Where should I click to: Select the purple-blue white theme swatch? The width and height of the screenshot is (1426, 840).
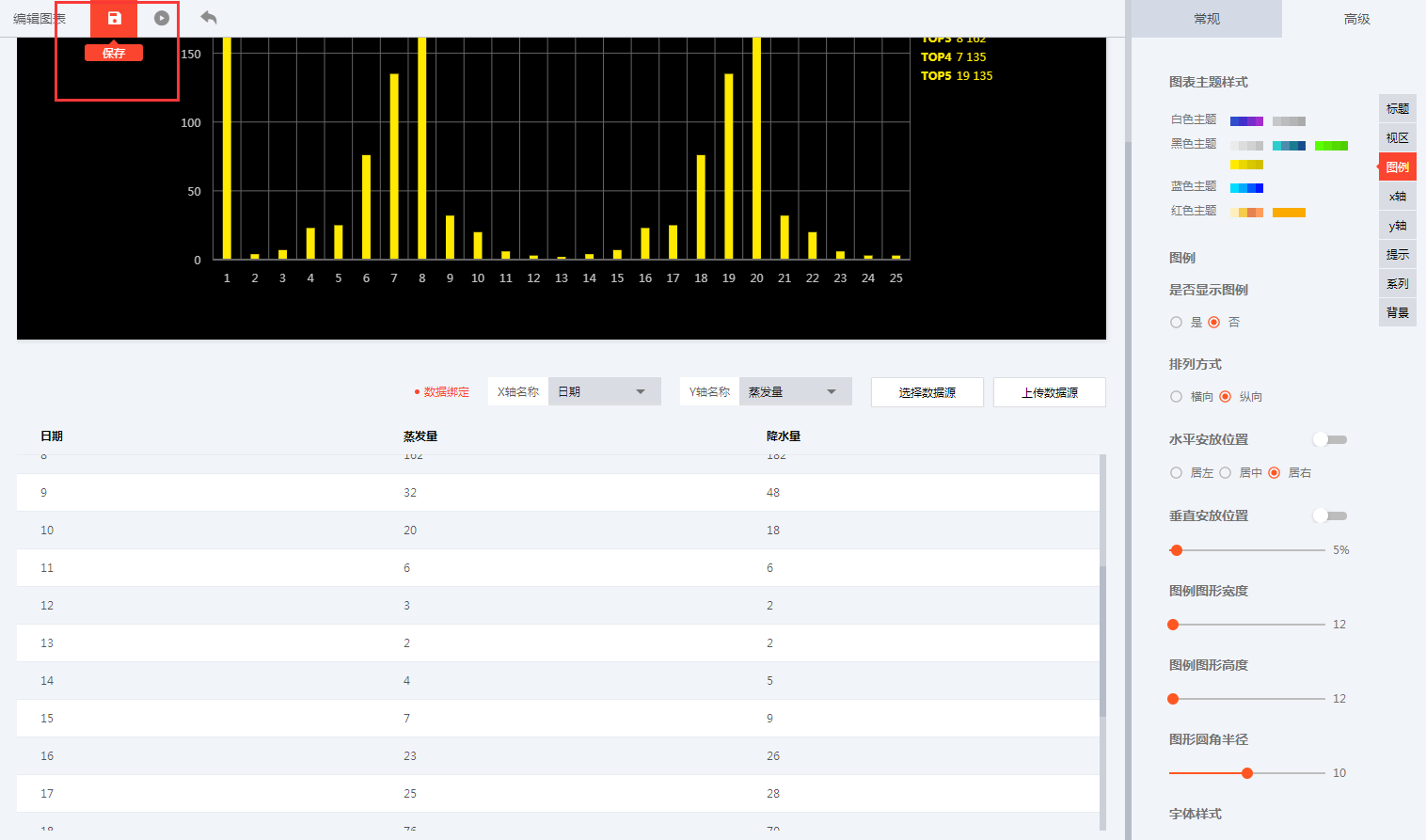click(1246, 121)
